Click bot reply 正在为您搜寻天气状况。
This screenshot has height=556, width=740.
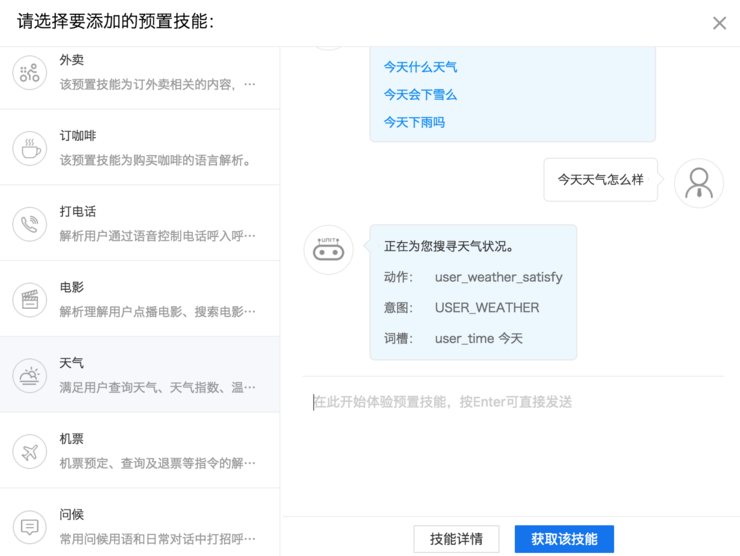tap(449, 246)
